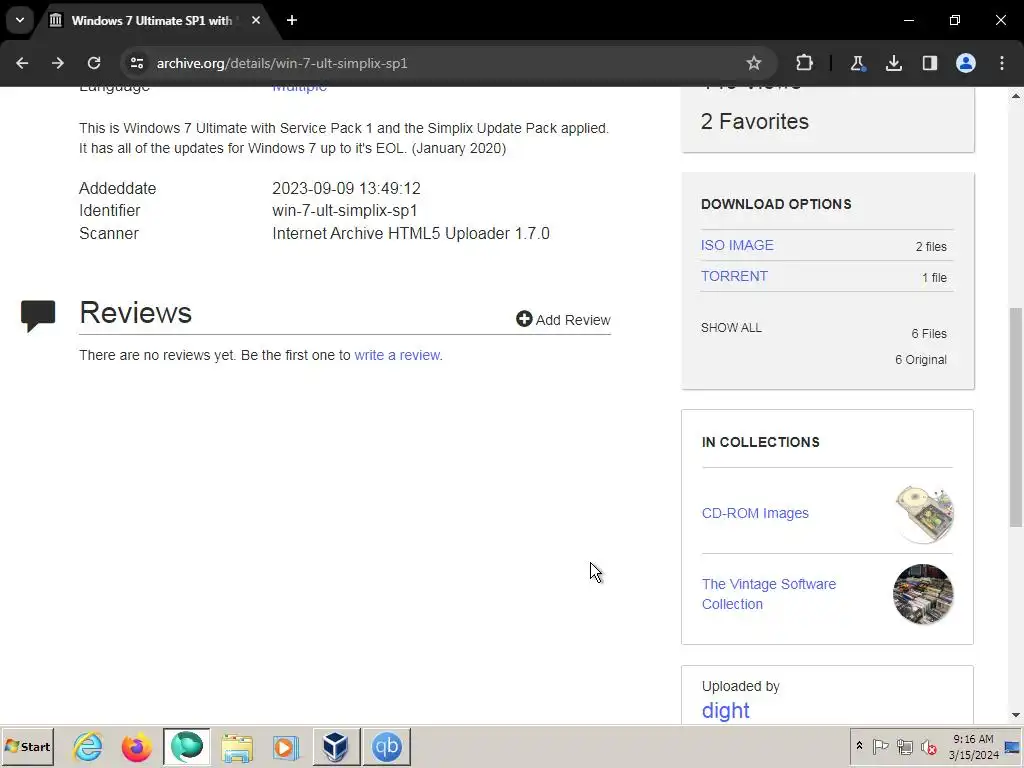The height and width of the screenshot is (768, 1024).
Task: Open the Windows Start menu
Action: pyautogui.click(x=27, y=747)
